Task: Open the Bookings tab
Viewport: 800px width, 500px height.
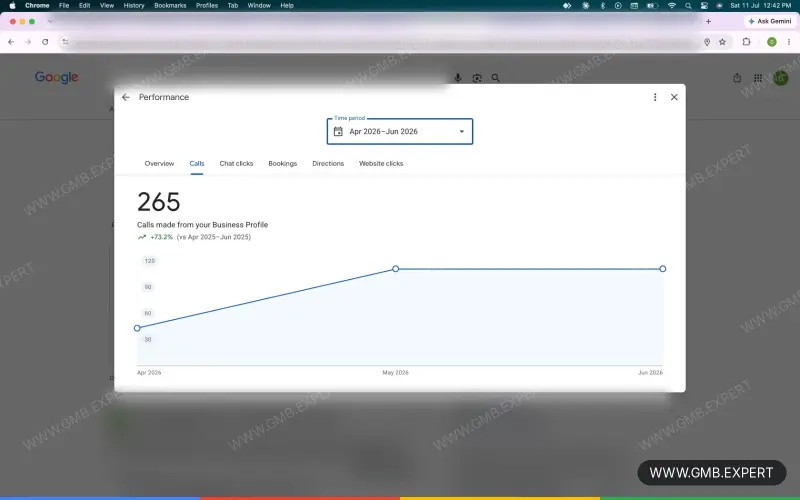Action: click(283, 164)
